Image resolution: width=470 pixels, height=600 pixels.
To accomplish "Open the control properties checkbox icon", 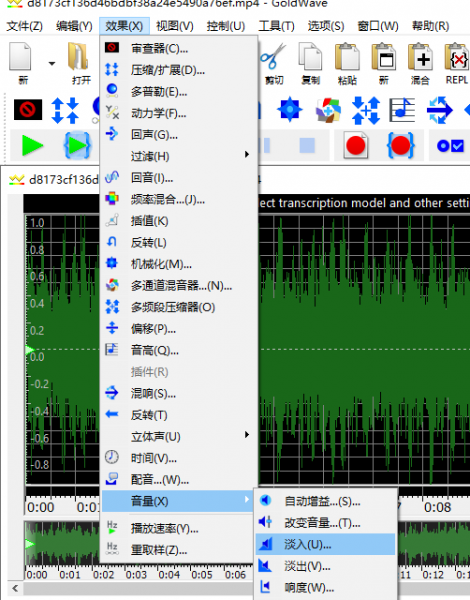I will point(450,146).
